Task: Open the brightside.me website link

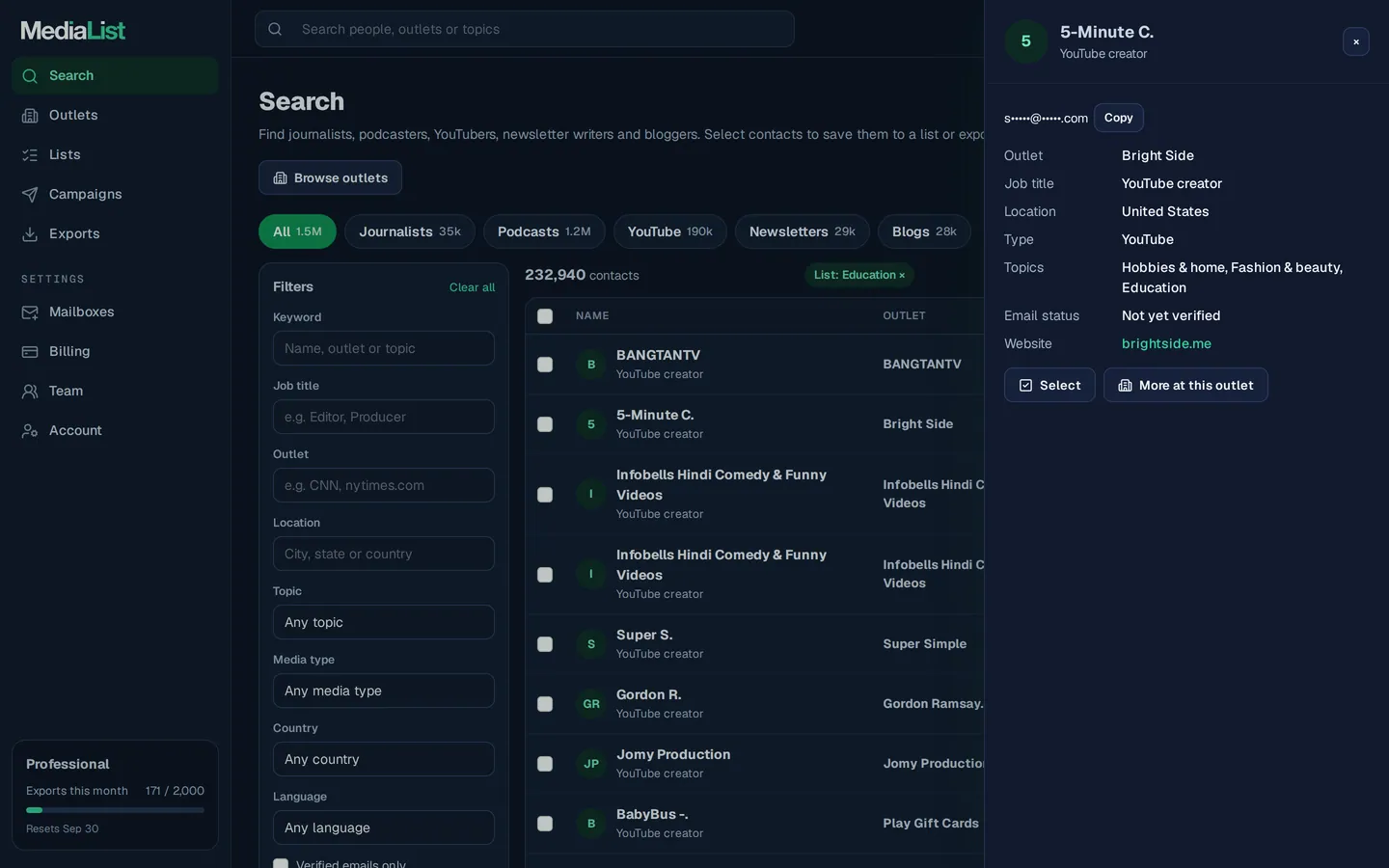Action: pyautogui.click(x=1166, y=343)
